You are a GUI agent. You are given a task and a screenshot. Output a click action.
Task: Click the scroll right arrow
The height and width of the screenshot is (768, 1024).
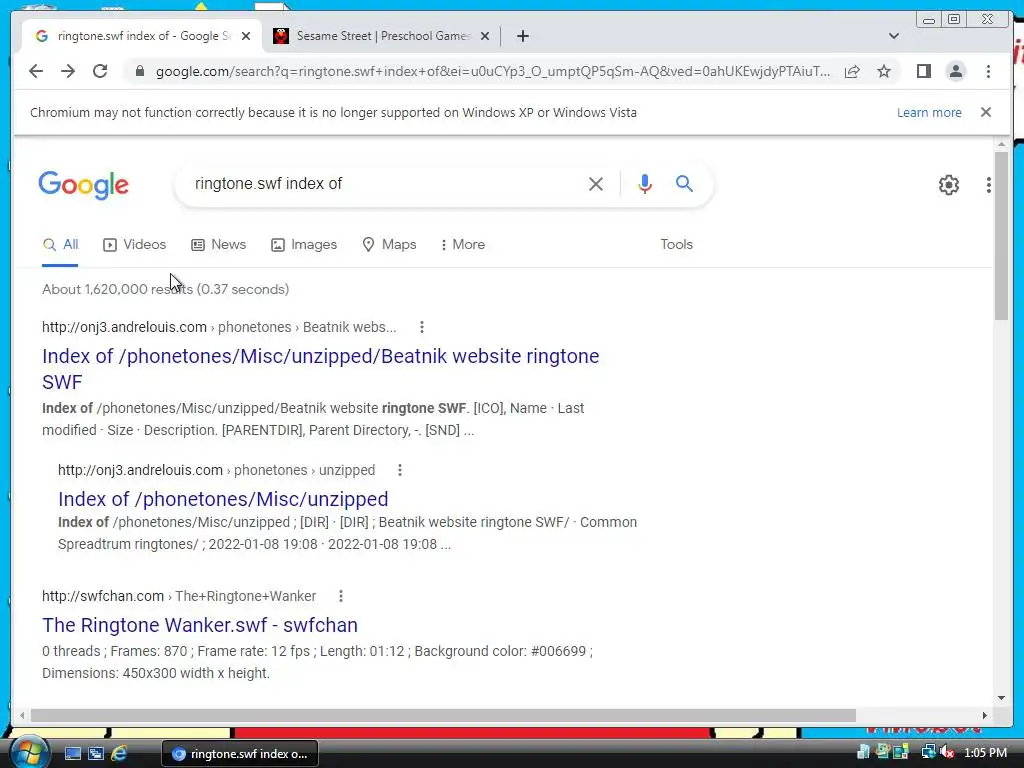click(984, 716)
